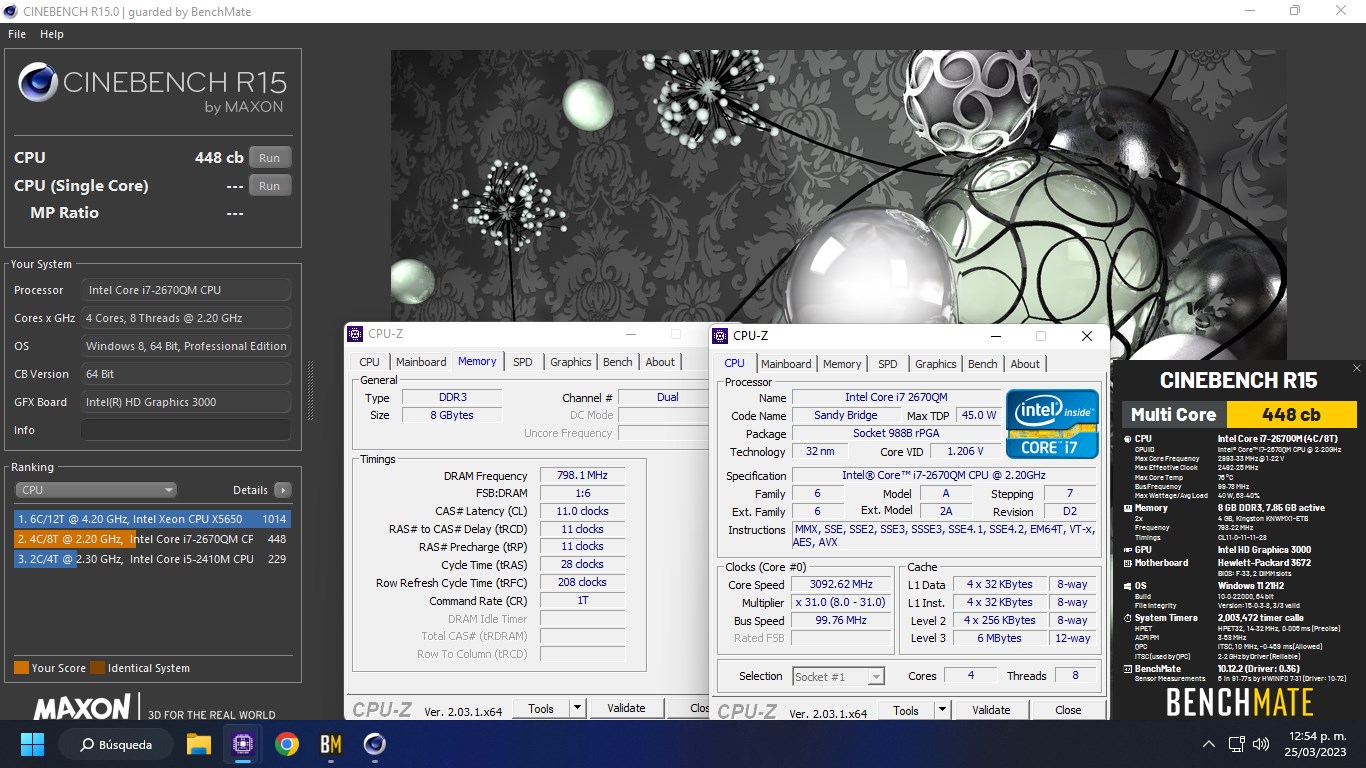Open the Cinebench File menu
Screen dimensions: 1366x768
click(x=17, y=34)
